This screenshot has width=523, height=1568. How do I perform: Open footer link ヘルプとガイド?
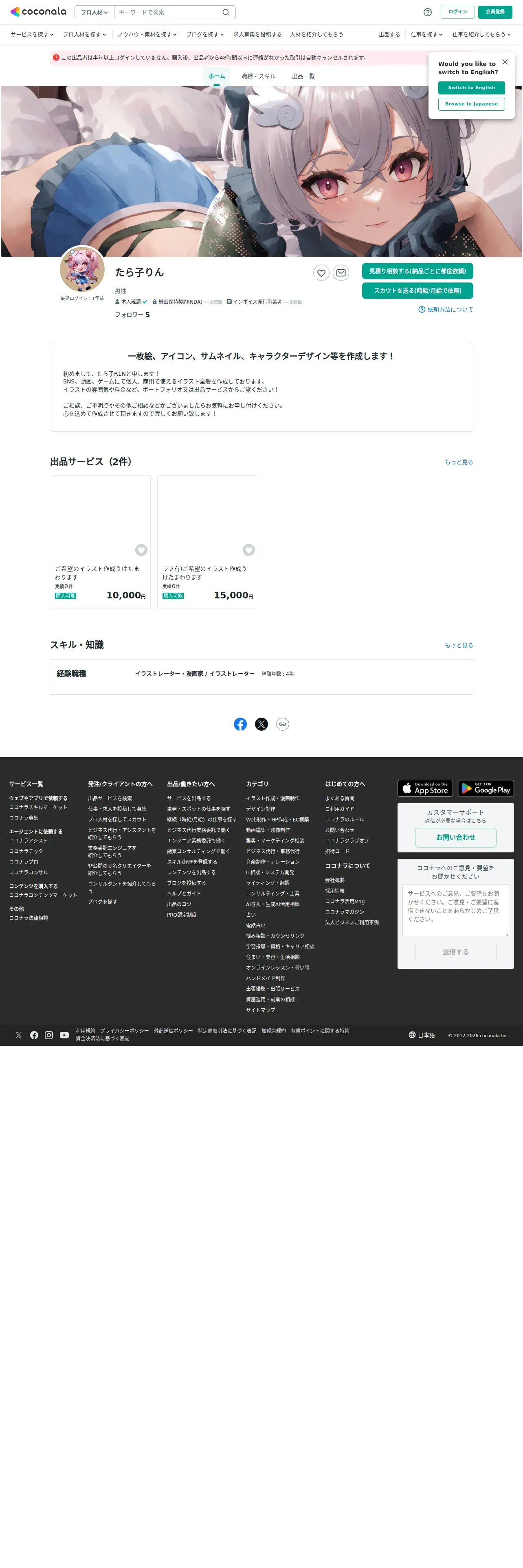184,893
